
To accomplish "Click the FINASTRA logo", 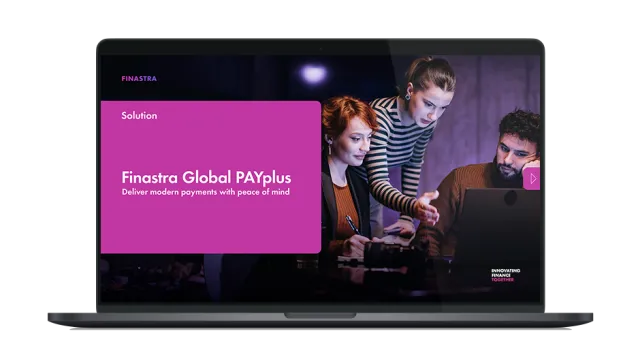I will click(139, 78).
